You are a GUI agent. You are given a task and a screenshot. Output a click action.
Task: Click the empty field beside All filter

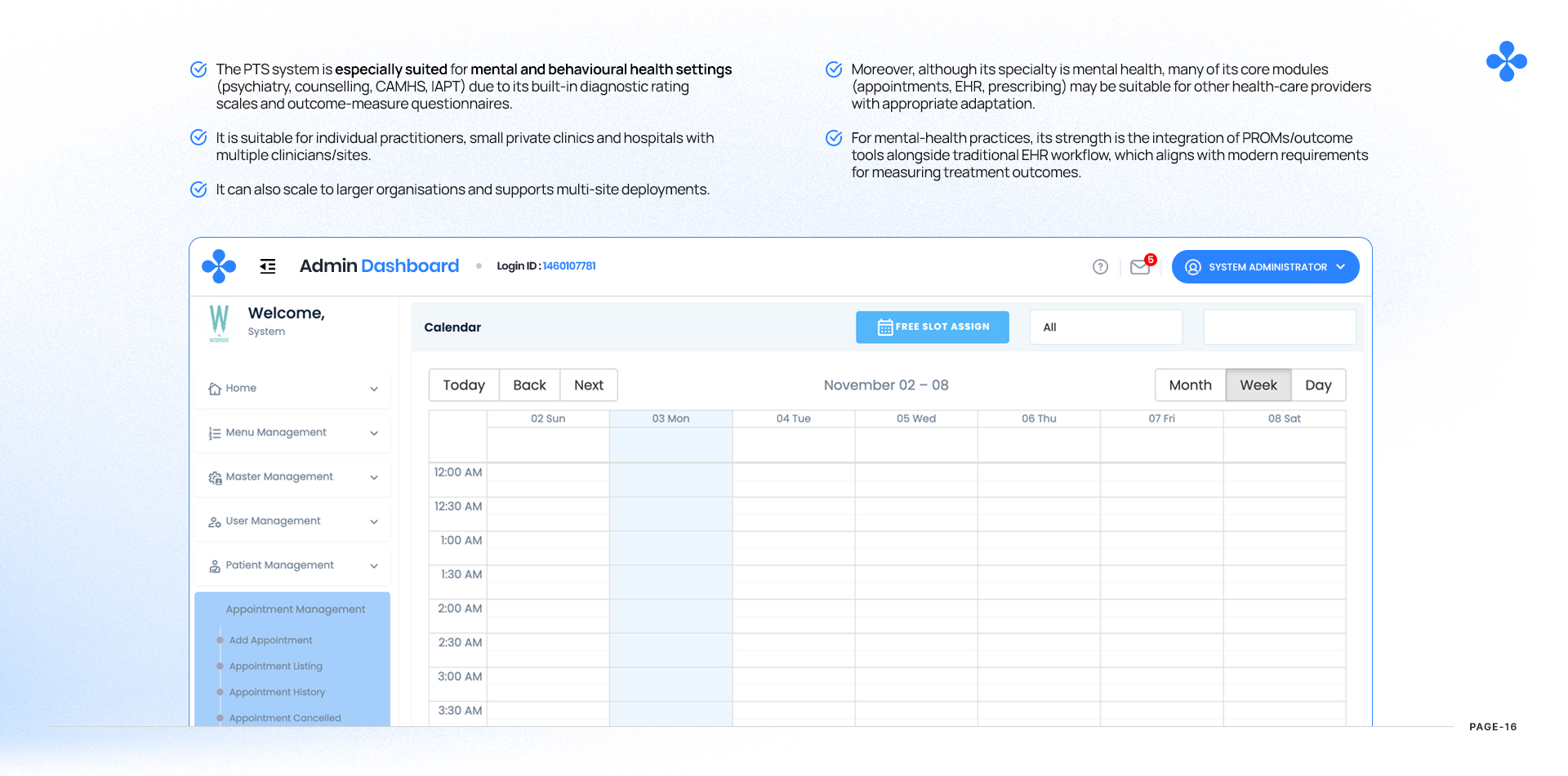pyautogui.click(x=1279, y=327)
